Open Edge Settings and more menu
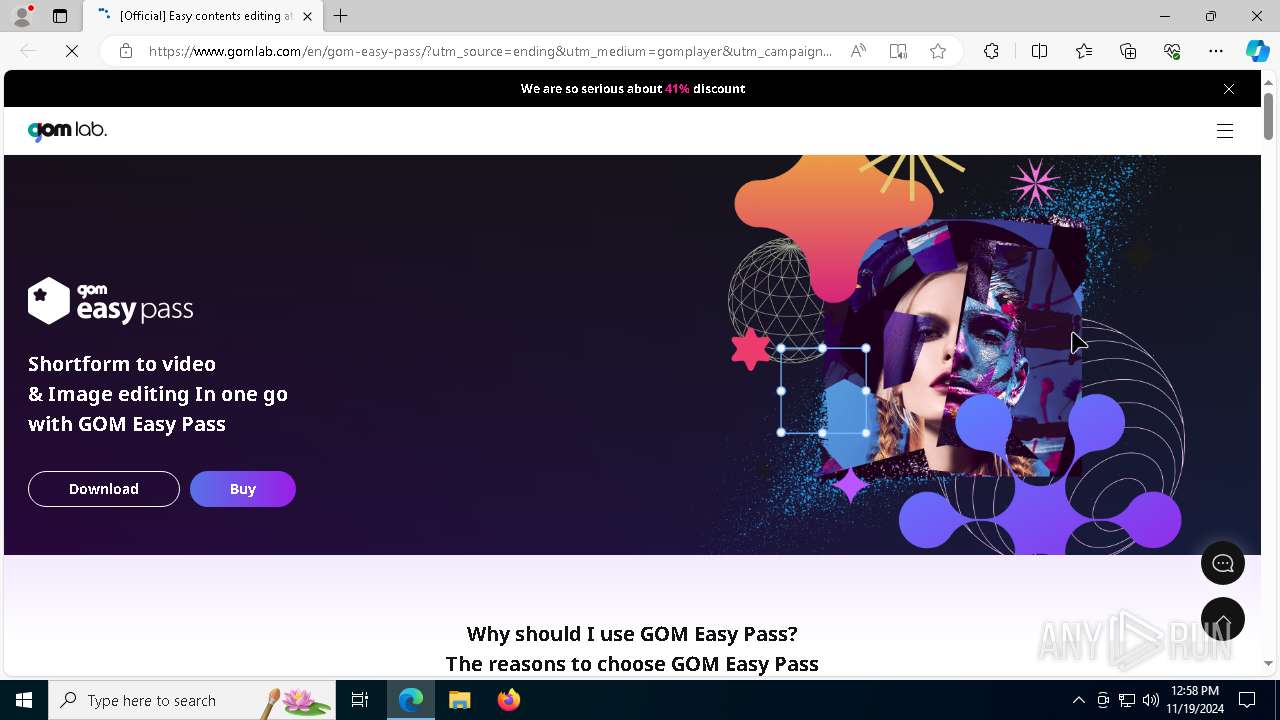The image size is (1280, 720). click(1216, 51)
